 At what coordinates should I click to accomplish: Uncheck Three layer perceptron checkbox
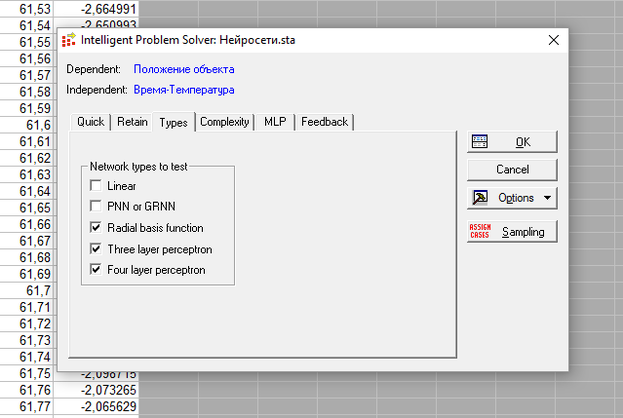(95, 249)
